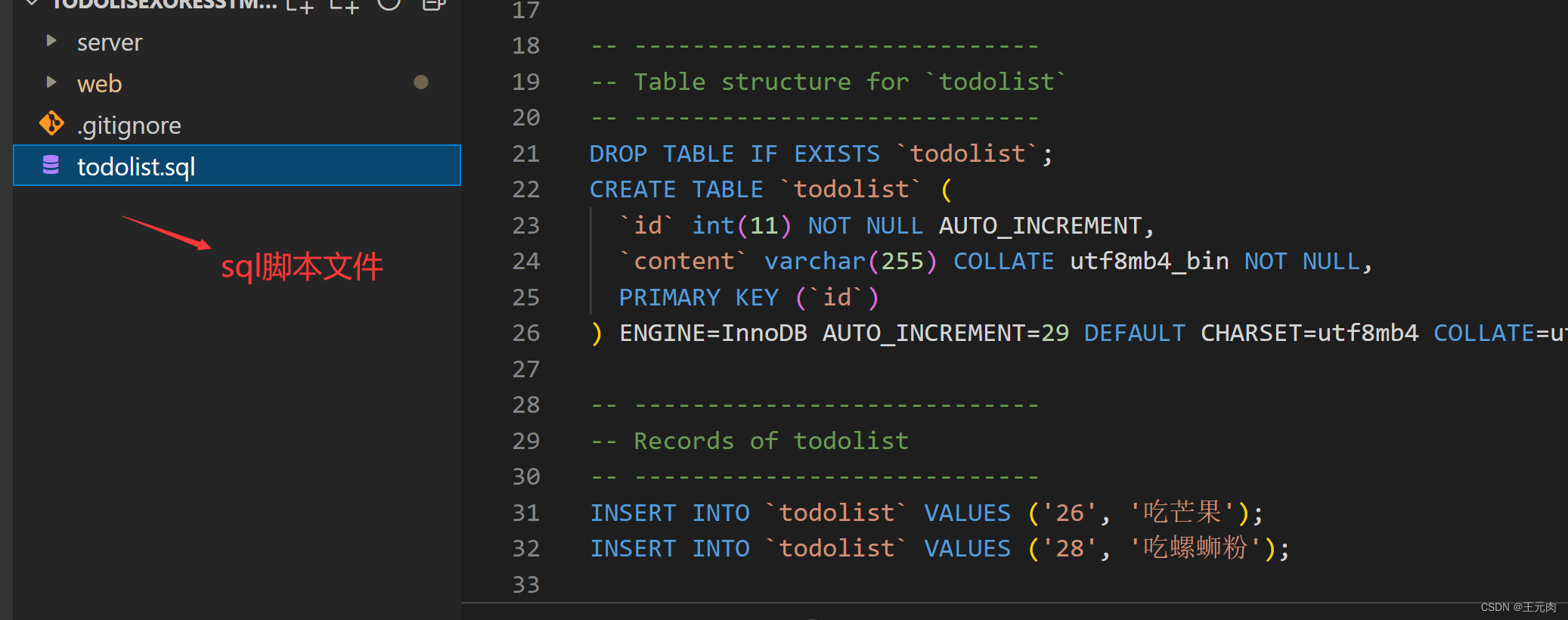Screen dimensions: 1568x620
Task: Click the string '吃芒果' on line 31
Action: [1182, 513]
